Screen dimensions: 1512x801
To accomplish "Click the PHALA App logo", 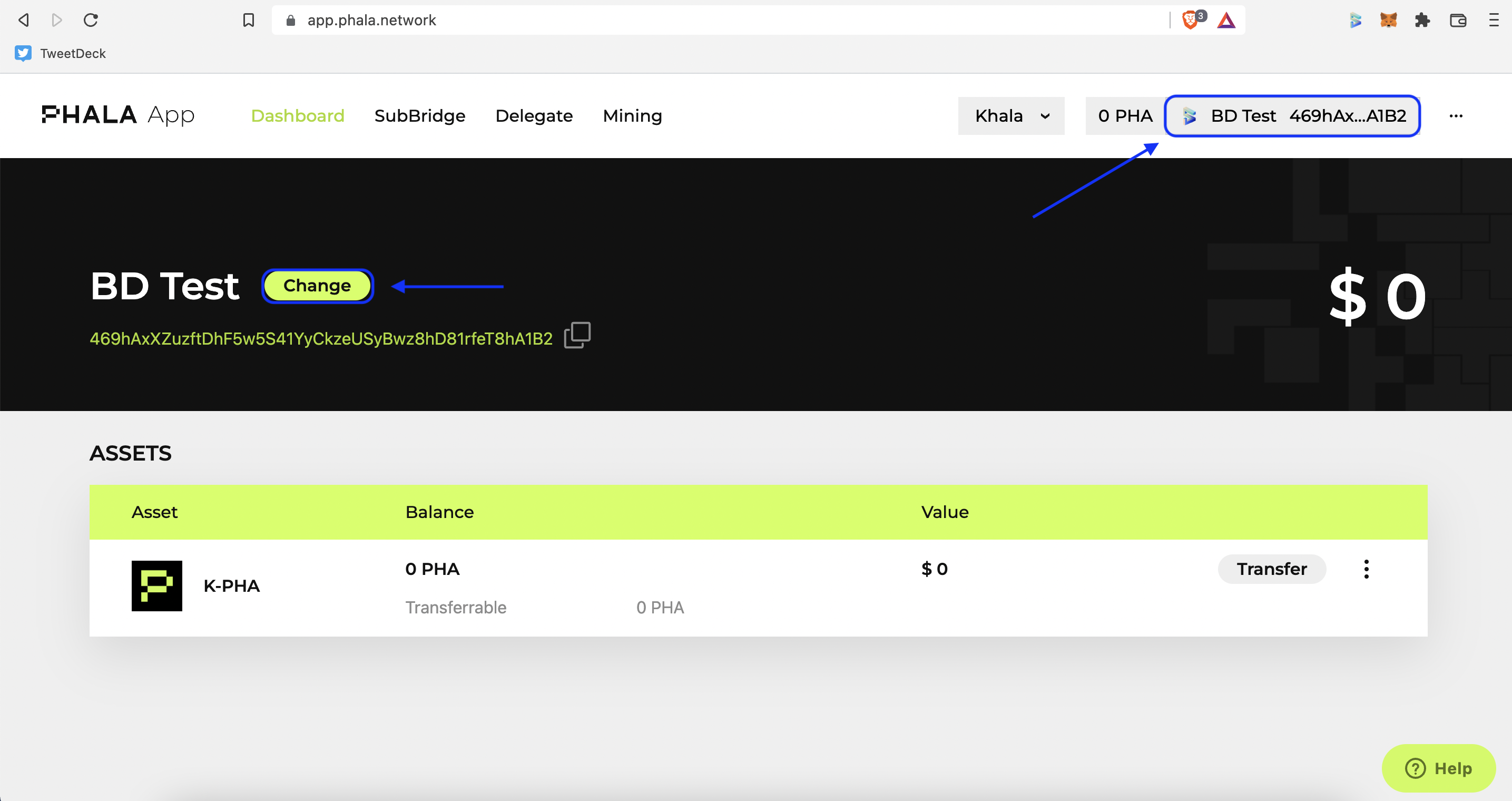I will [118, 115].
